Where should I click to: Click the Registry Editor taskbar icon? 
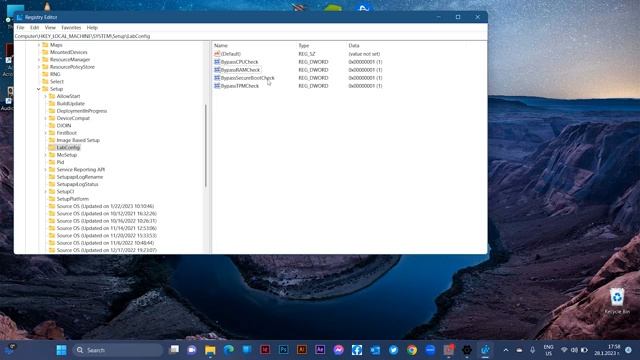[x=485, y=350]
